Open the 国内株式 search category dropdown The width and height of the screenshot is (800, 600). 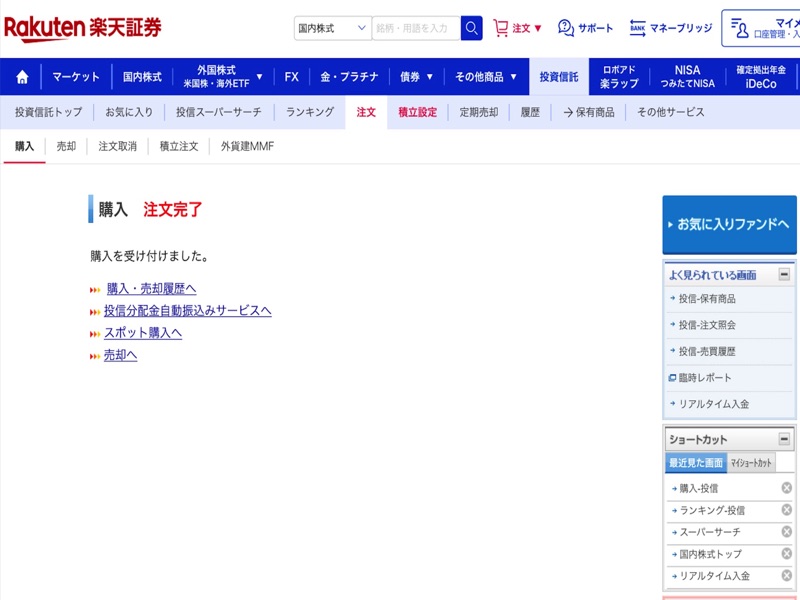click(x=333, y=28)
